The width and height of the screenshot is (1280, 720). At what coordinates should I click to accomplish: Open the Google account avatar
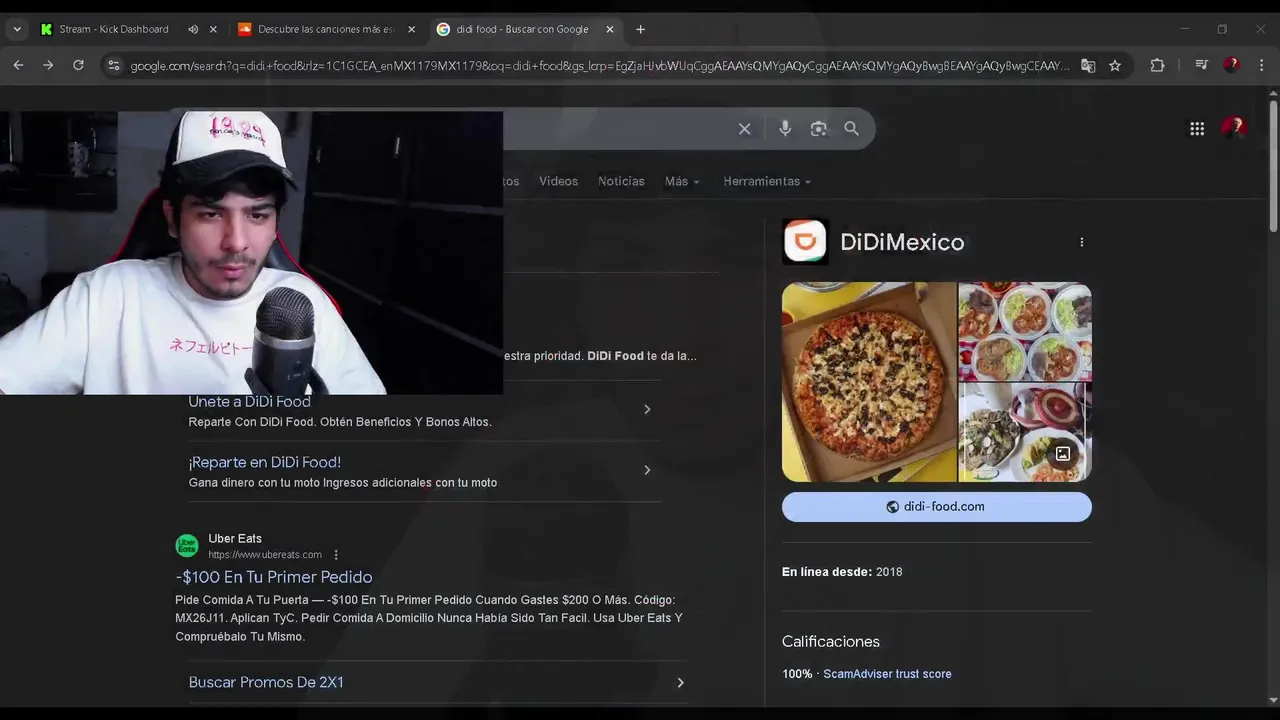[1233, 128]
